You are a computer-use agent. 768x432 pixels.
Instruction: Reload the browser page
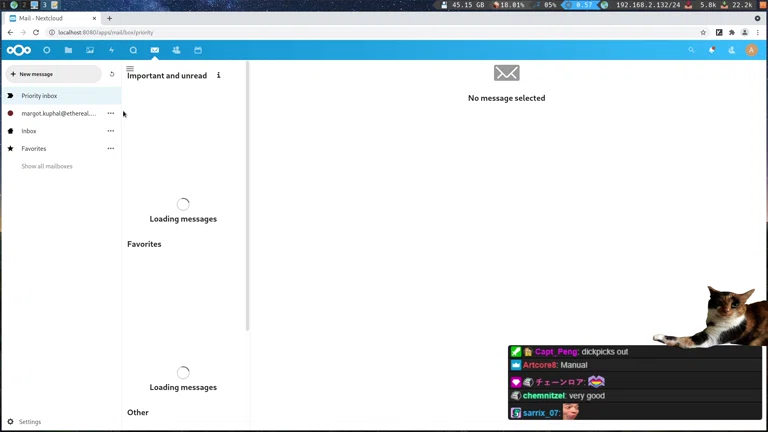pos(36,32)
